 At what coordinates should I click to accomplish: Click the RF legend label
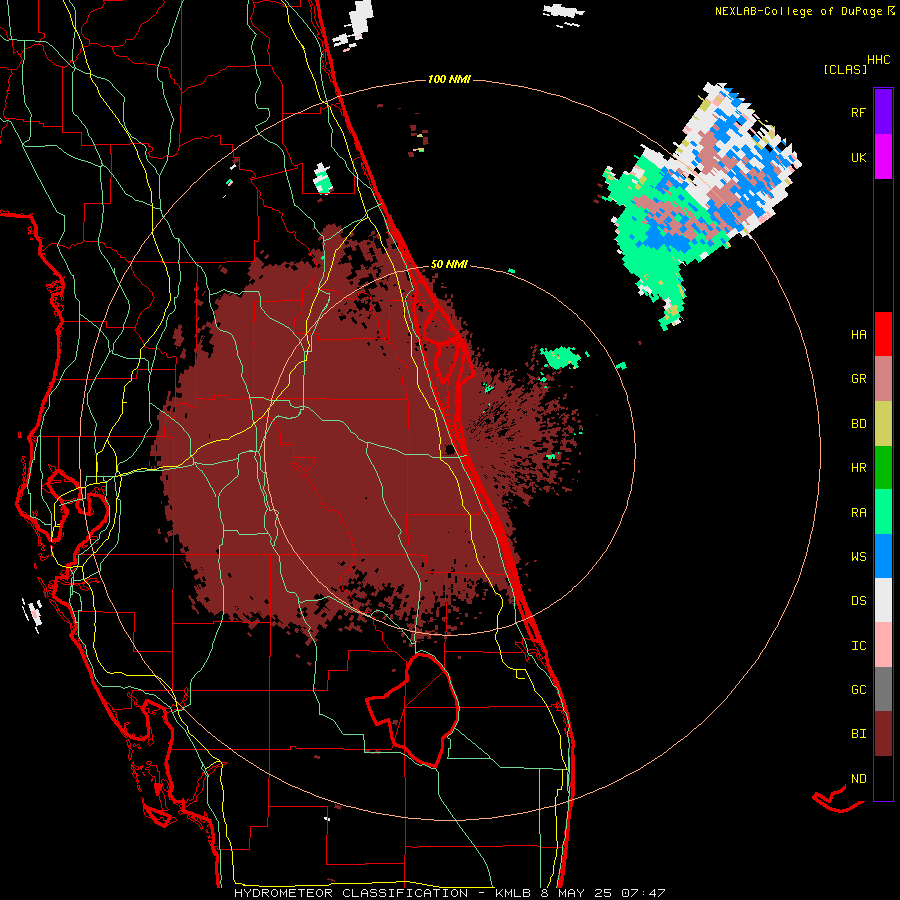pyautogui.click(x=858, y=112)
